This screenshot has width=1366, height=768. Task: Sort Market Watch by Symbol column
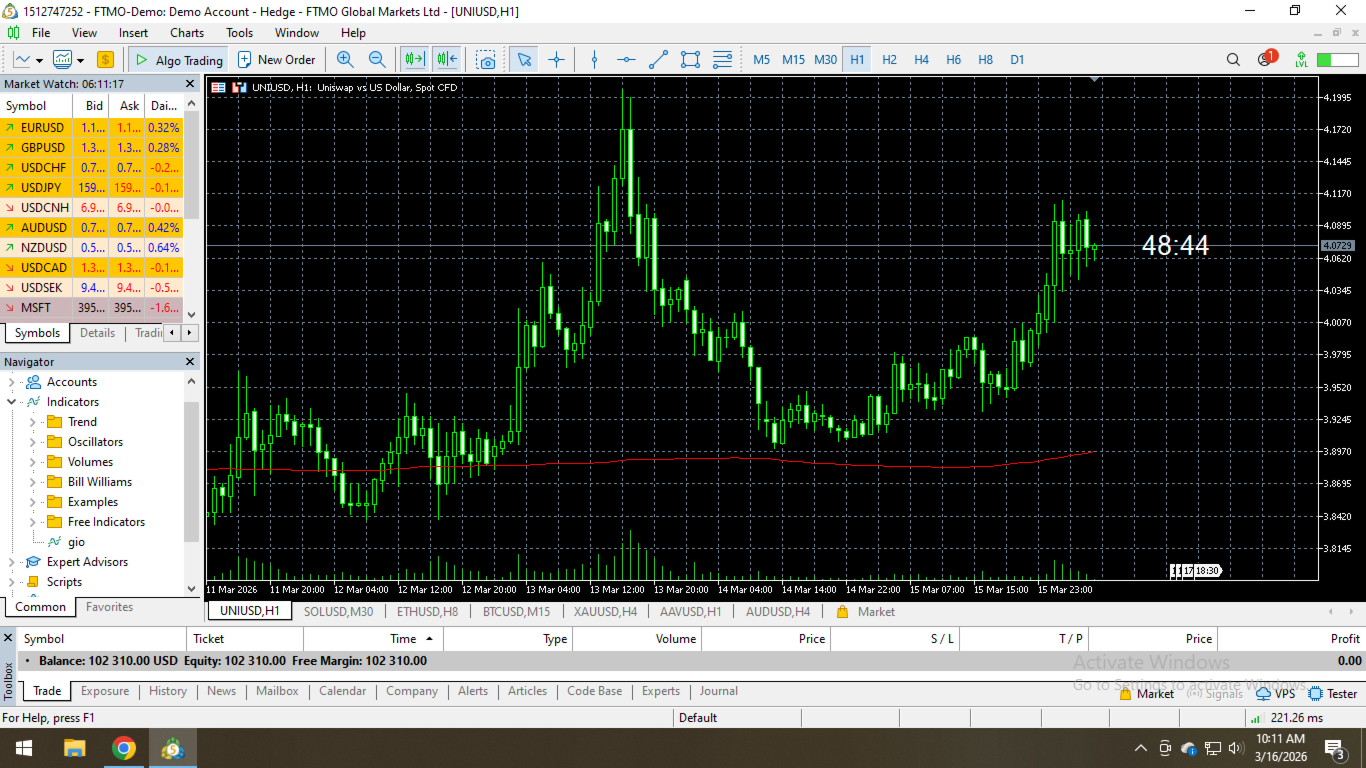click(x=37, y=106)
